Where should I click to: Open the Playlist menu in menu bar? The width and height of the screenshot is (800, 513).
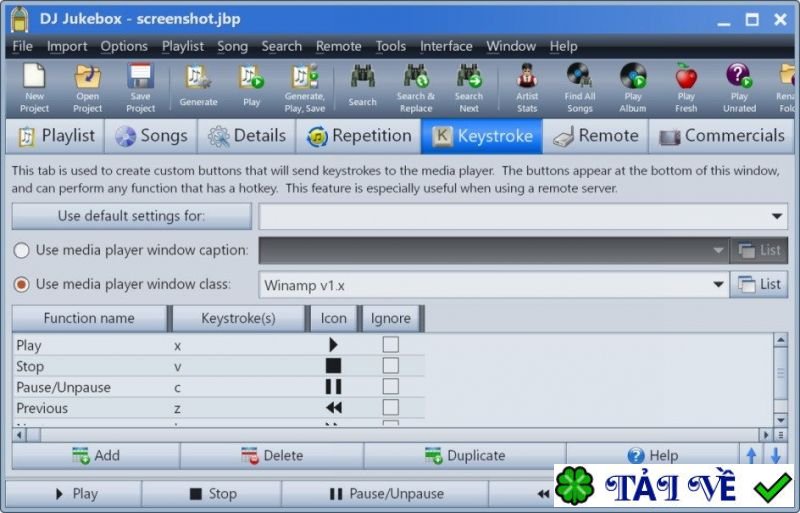183,46
